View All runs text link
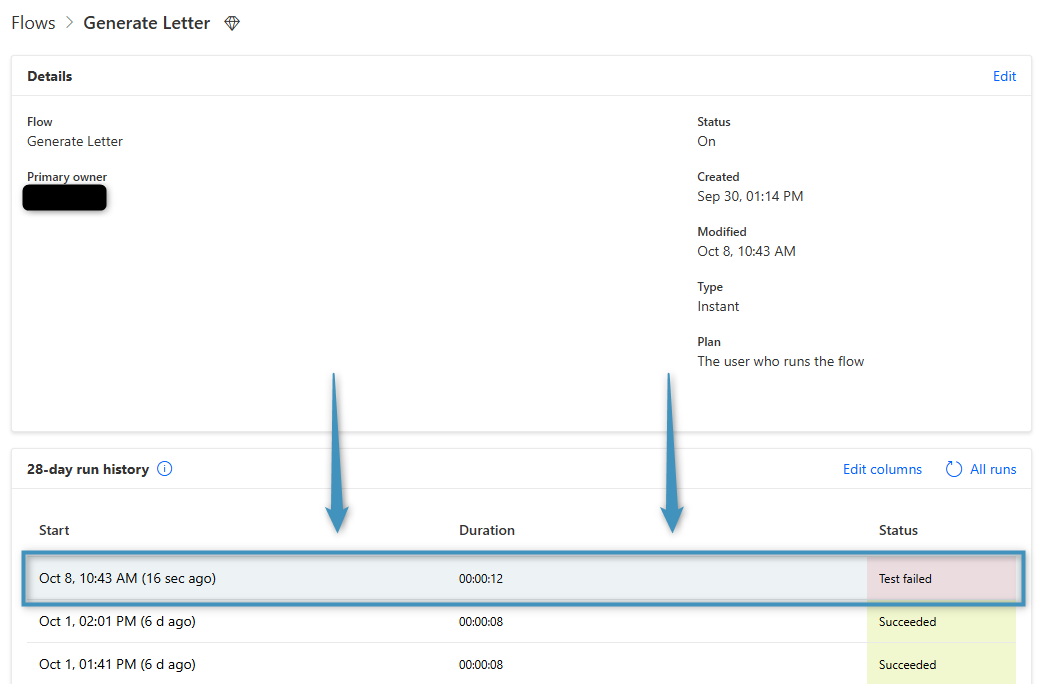 coord(993,469)
